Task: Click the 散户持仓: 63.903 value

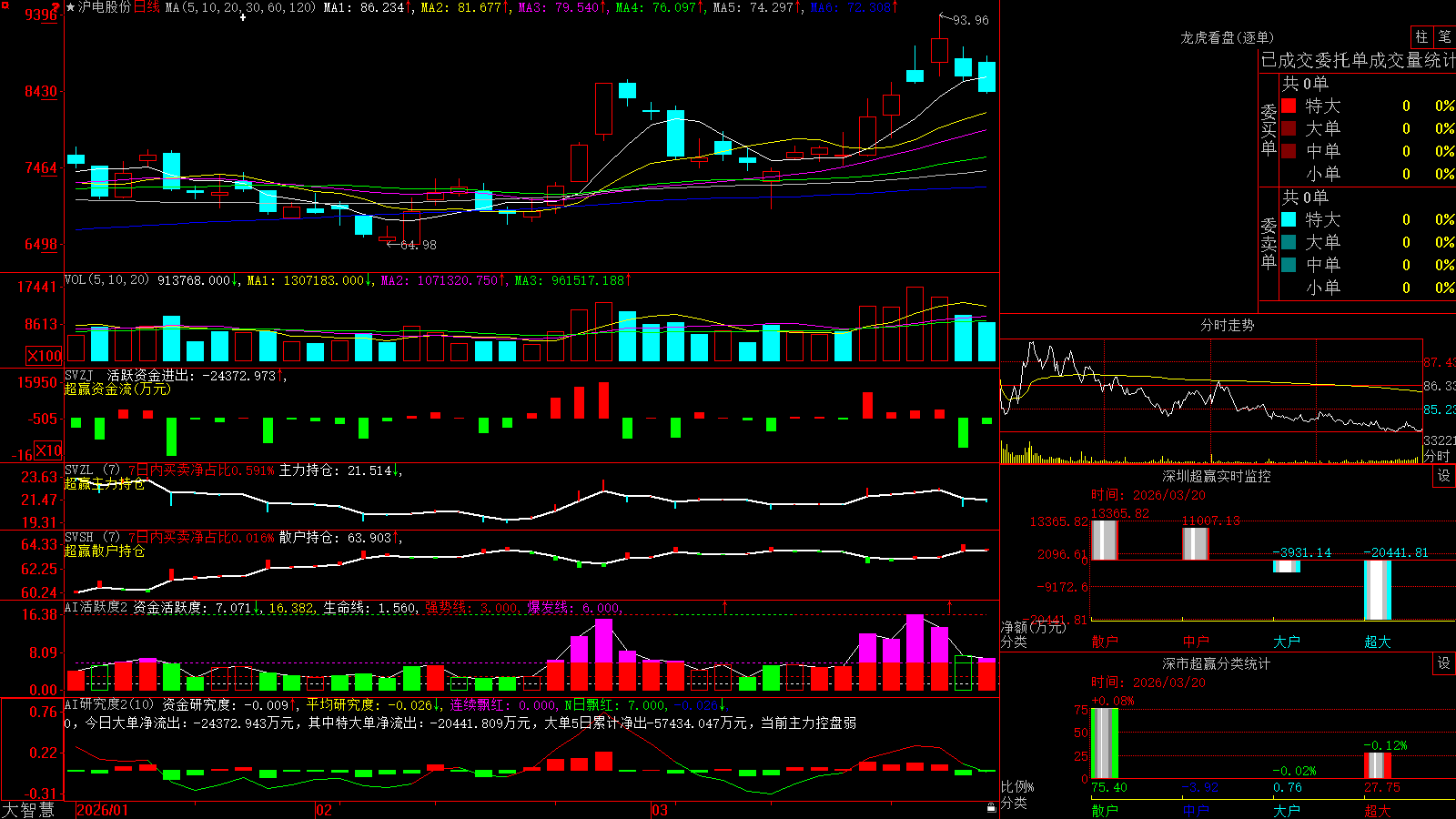Action: pos(335,538)
